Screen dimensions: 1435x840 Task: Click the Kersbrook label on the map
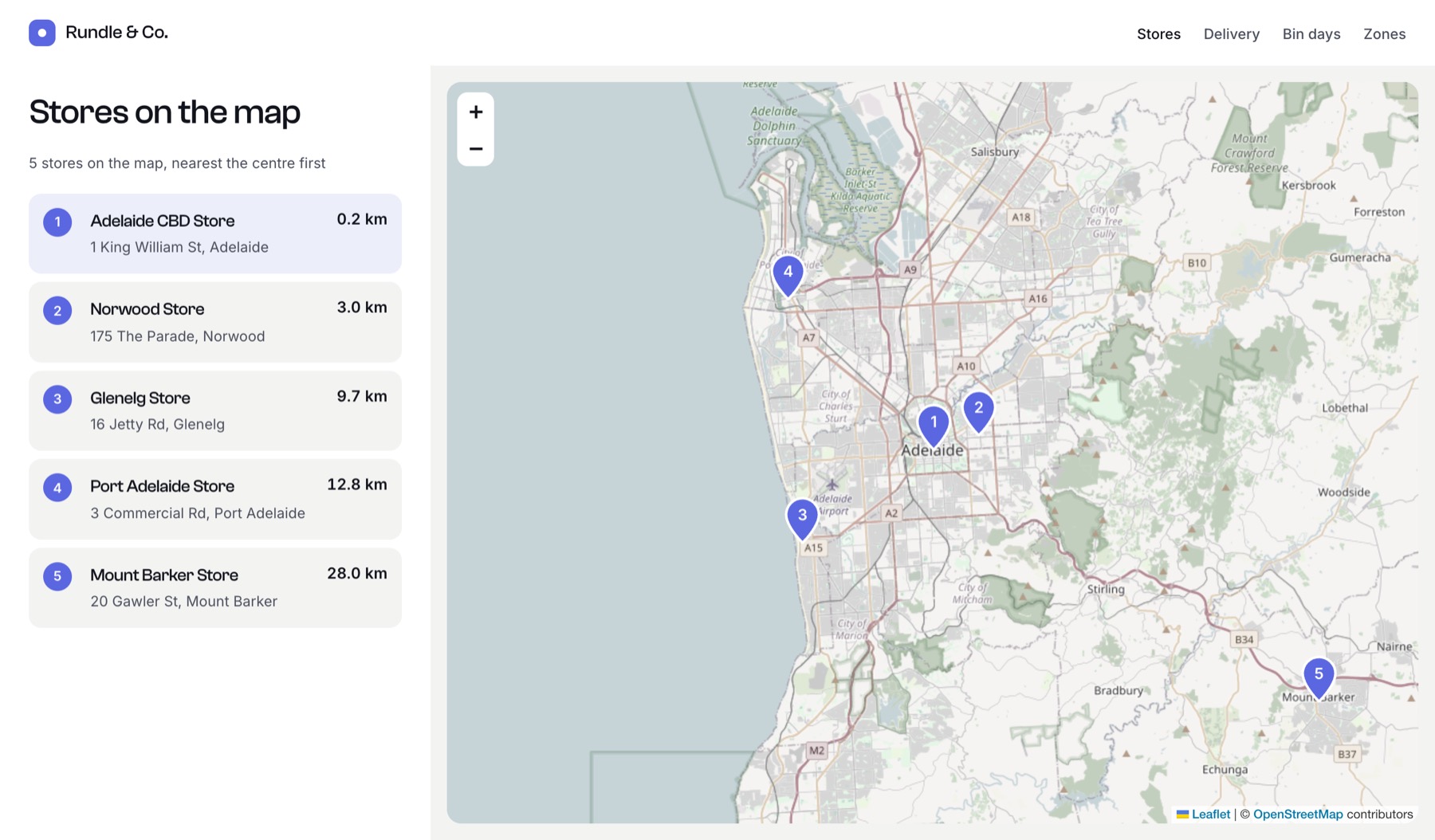coord(1309,186)
